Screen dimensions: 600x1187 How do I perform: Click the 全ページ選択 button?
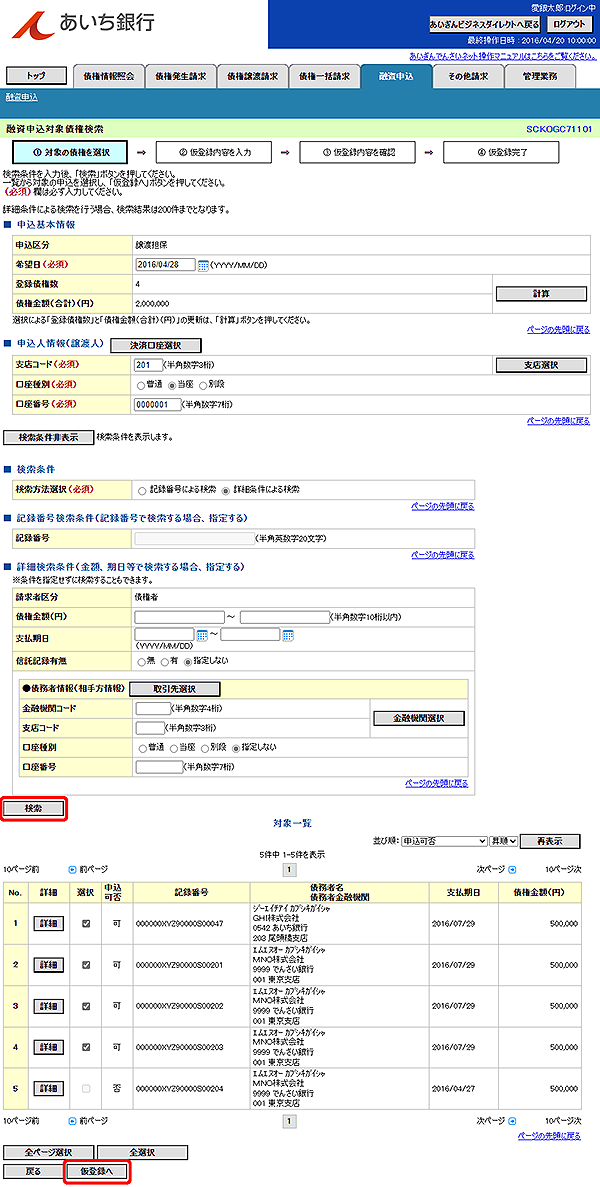tap(49, 1153)
